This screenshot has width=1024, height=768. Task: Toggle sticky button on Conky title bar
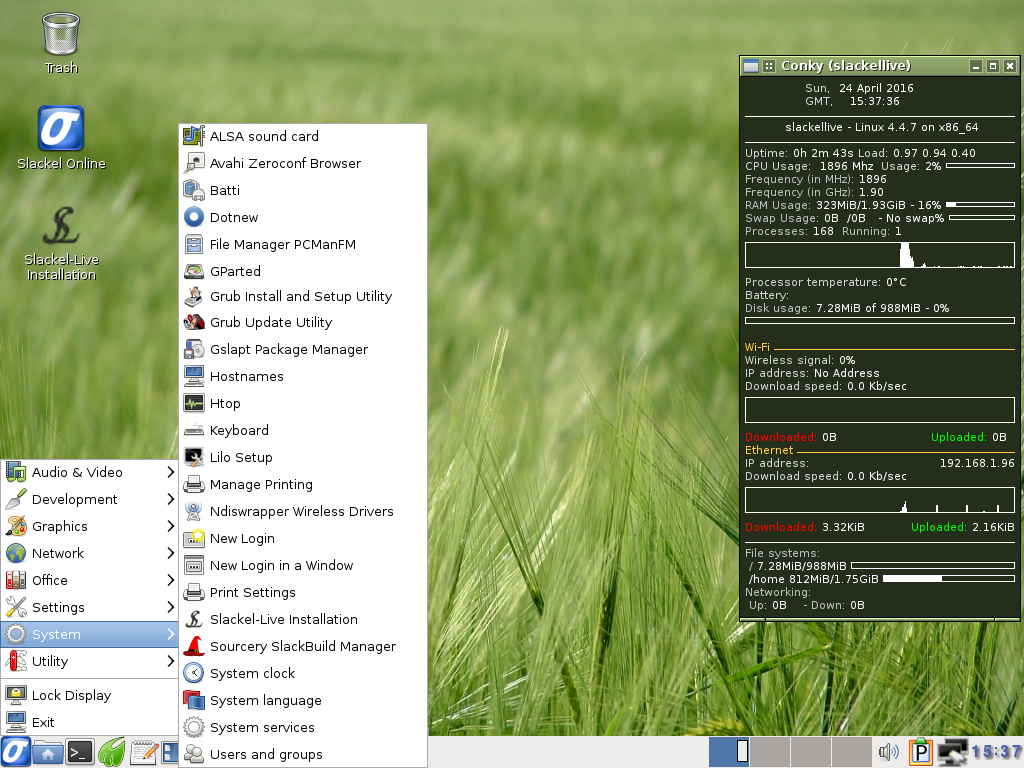(x=769, y=66)
